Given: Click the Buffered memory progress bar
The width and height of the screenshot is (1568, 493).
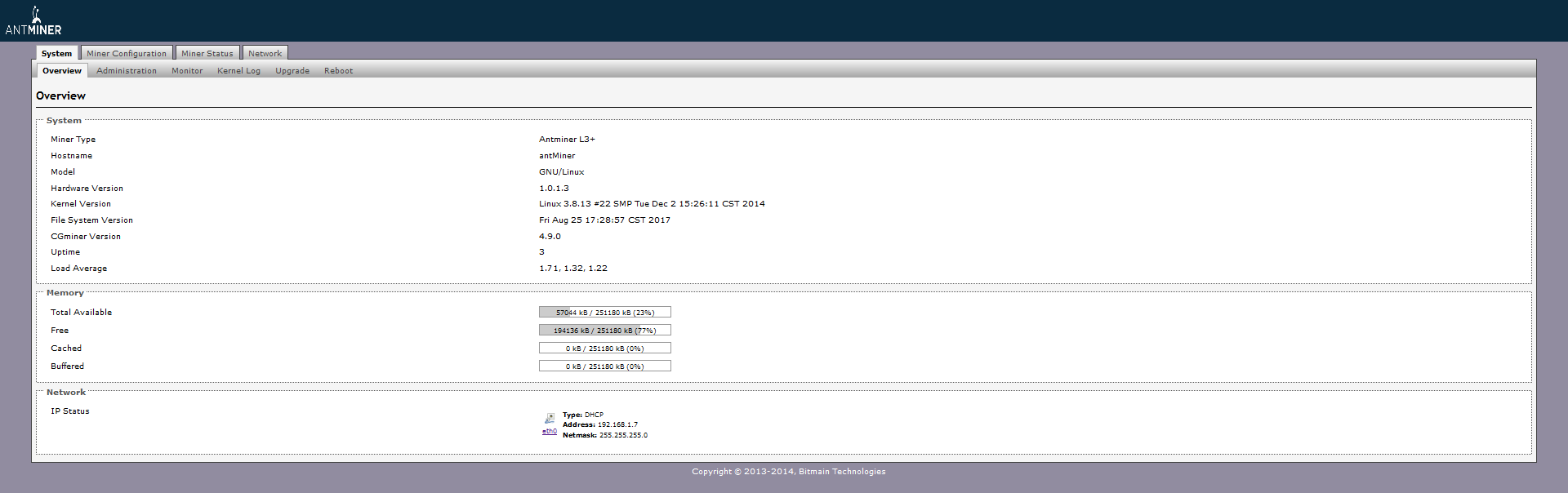Looking at the screenshot, I should [605, 366].
